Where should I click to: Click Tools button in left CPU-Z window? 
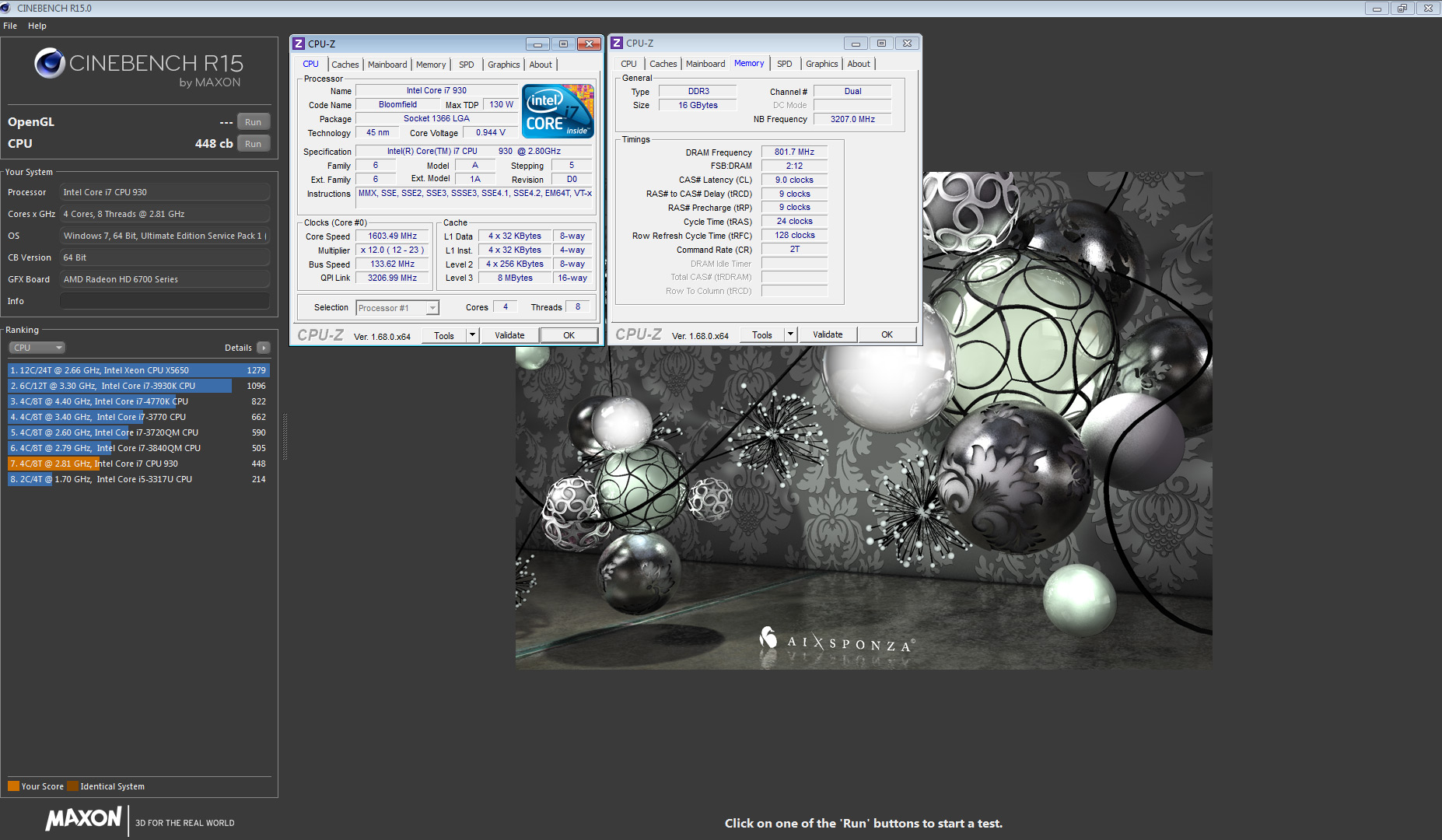pos(444,335)
